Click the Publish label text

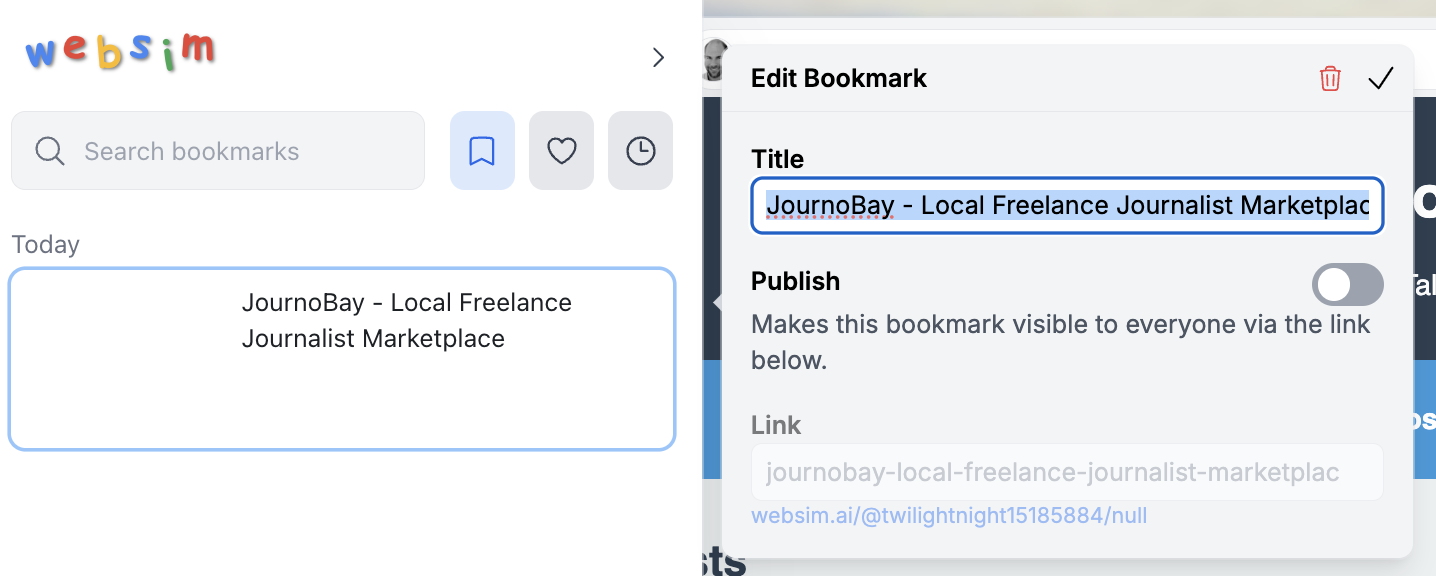tap(795, 282)
